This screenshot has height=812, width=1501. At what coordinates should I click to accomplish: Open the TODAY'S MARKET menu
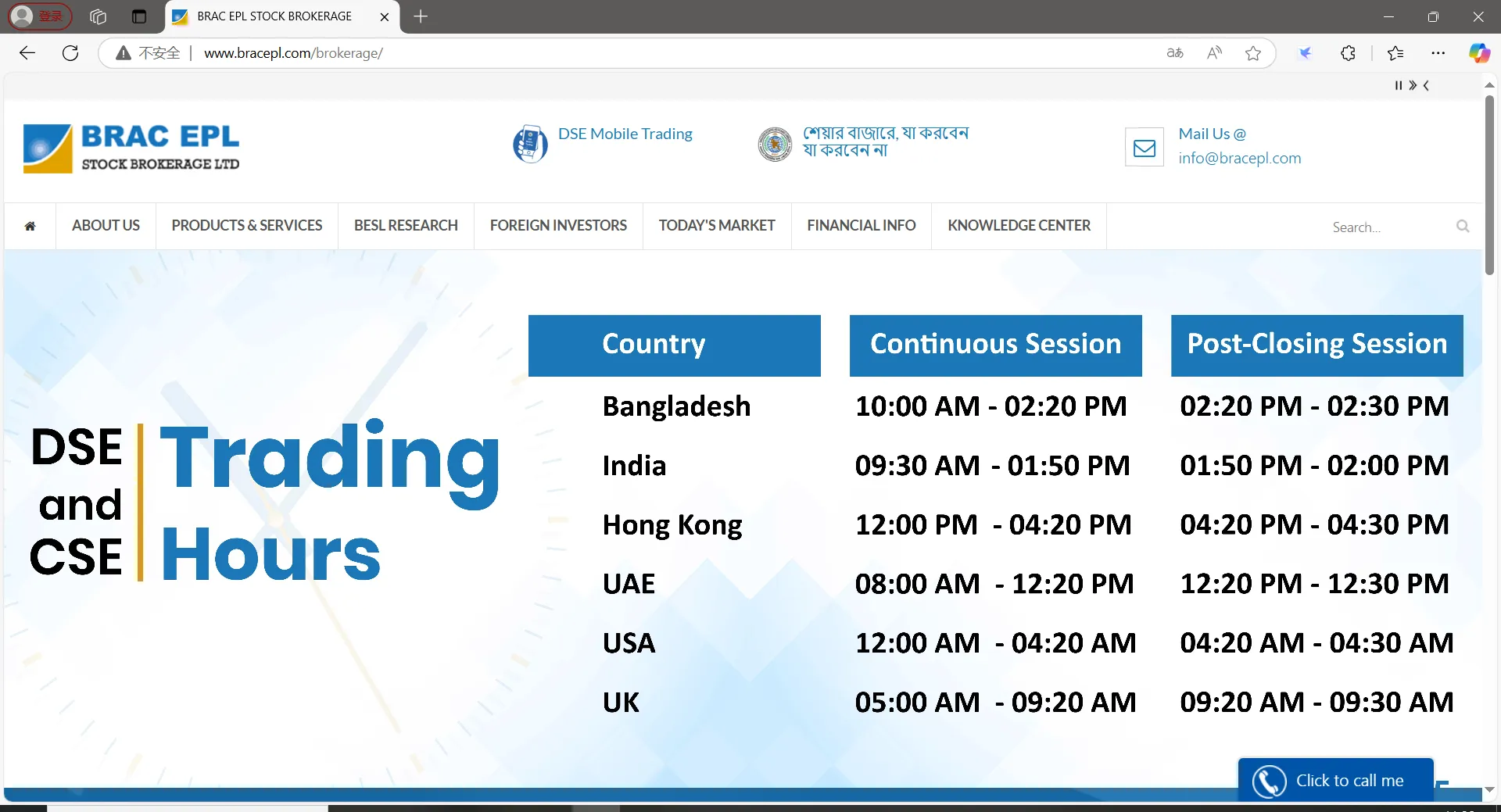[x=717, y=226]
